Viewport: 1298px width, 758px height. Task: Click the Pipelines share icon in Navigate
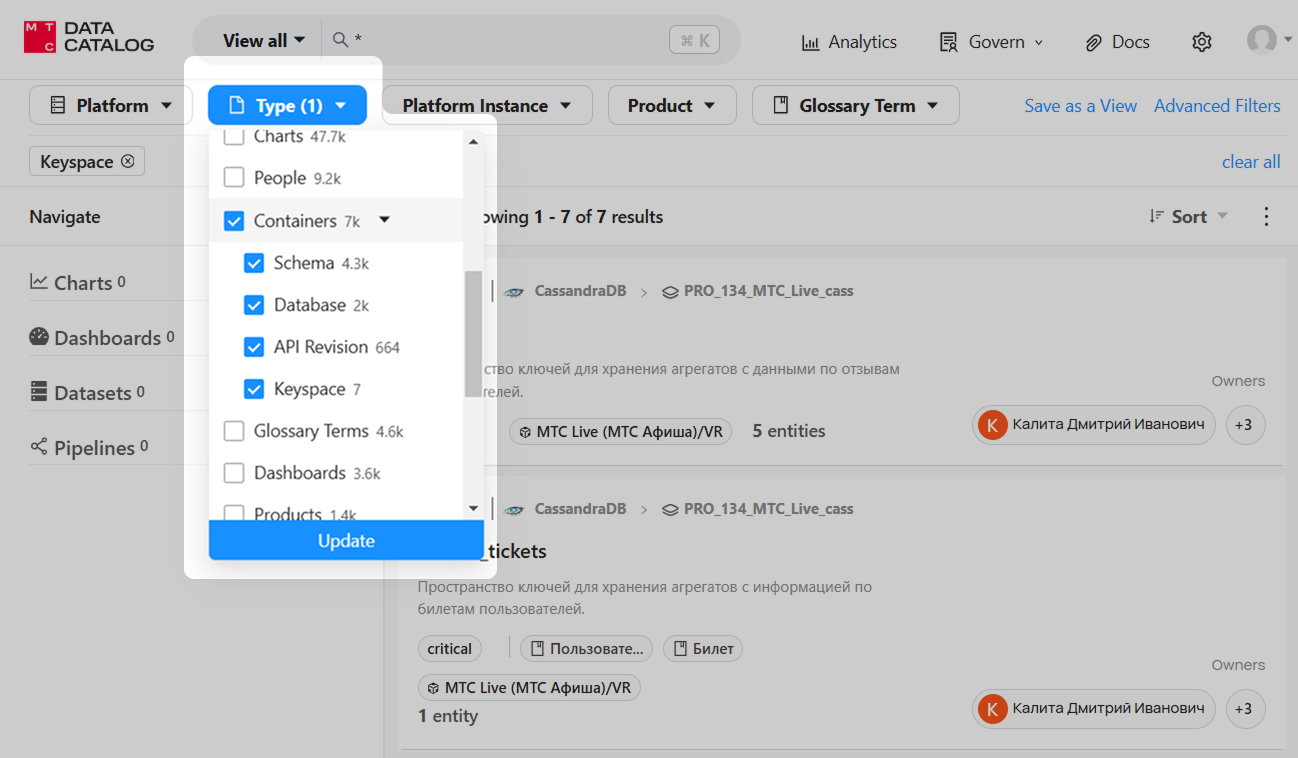39,447
